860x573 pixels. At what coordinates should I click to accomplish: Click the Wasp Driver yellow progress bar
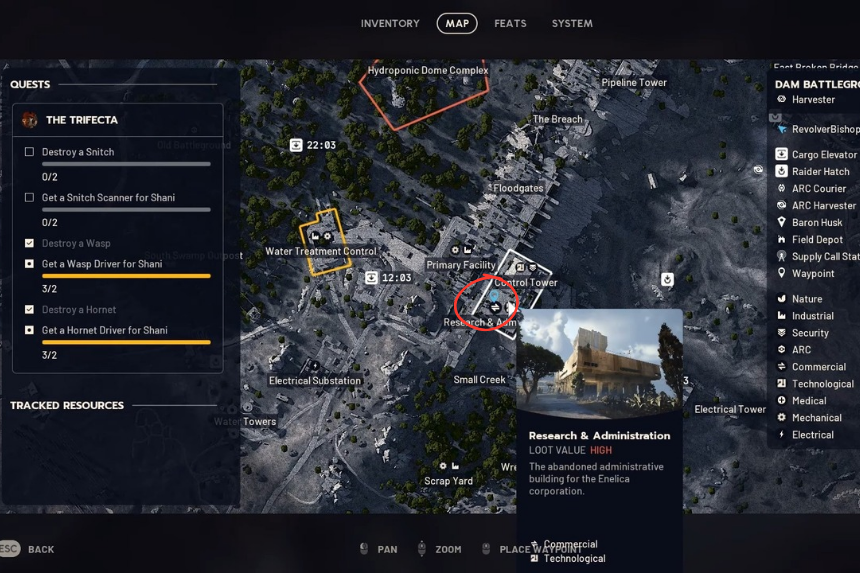(126, 276)
